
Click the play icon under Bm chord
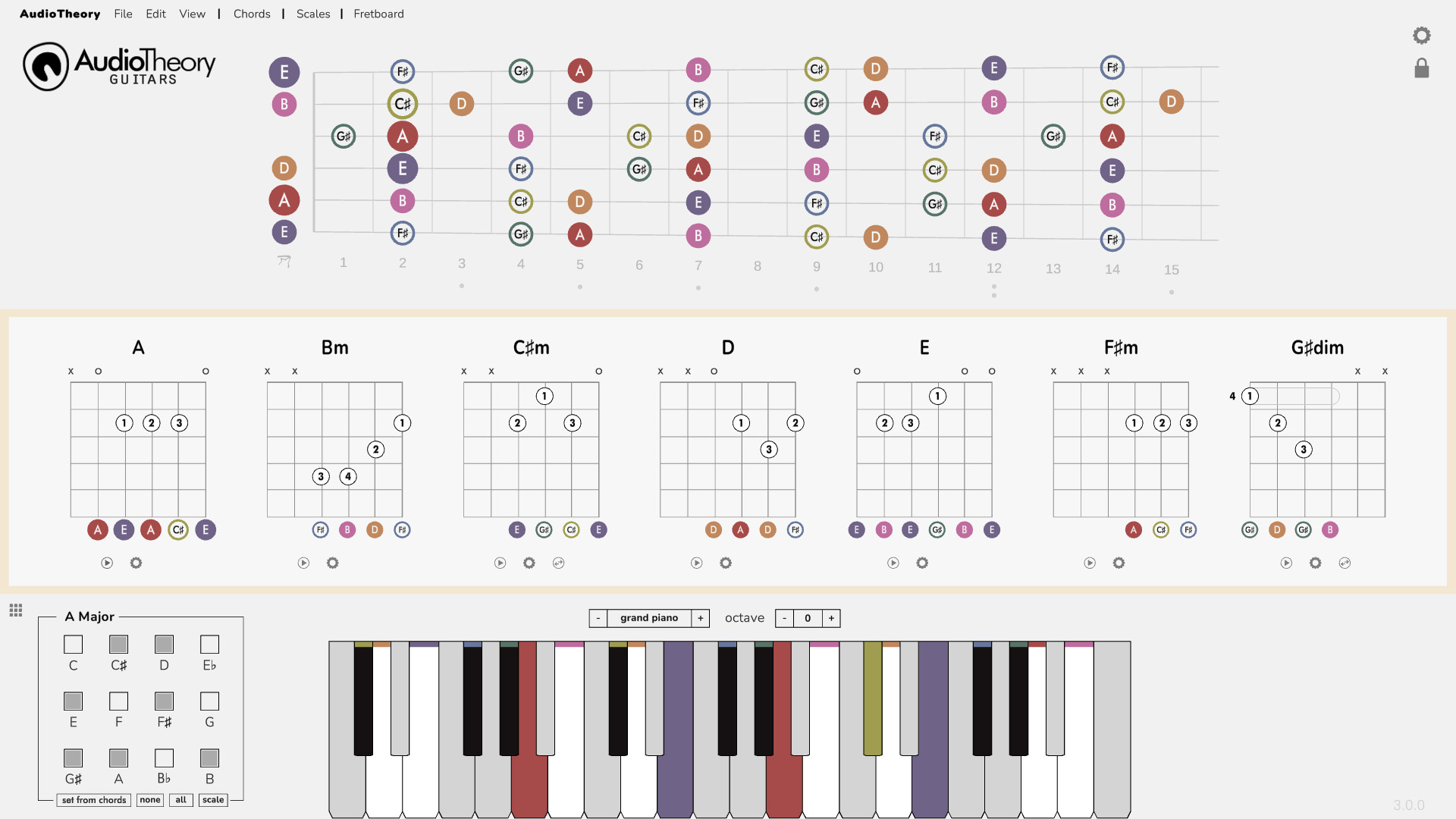[303, 562]
